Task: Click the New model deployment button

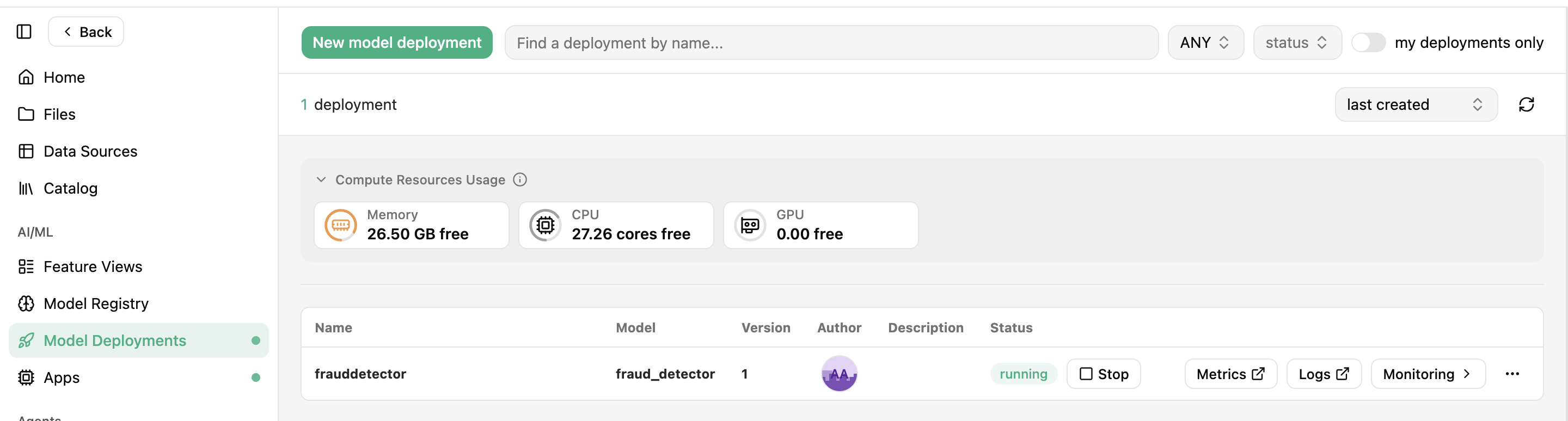Action: (397, 42)
